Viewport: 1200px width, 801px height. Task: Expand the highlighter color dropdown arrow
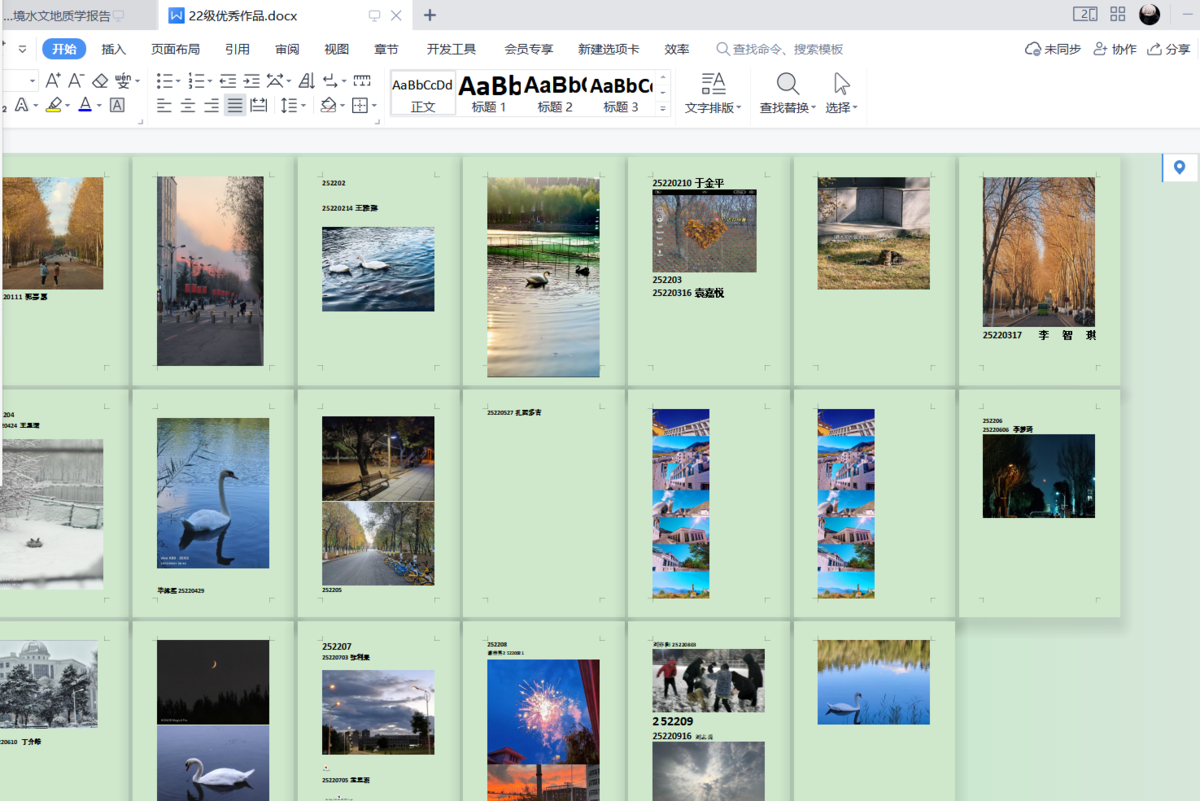point(69,106)
